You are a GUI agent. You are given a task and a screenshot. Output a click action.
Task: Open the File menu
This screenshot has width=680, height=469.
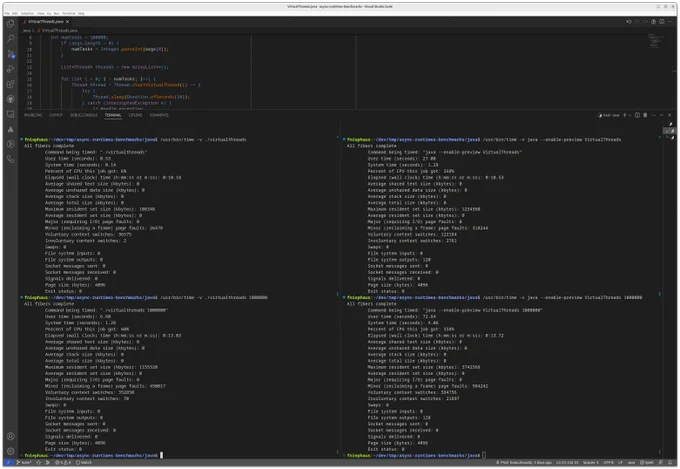7,13
